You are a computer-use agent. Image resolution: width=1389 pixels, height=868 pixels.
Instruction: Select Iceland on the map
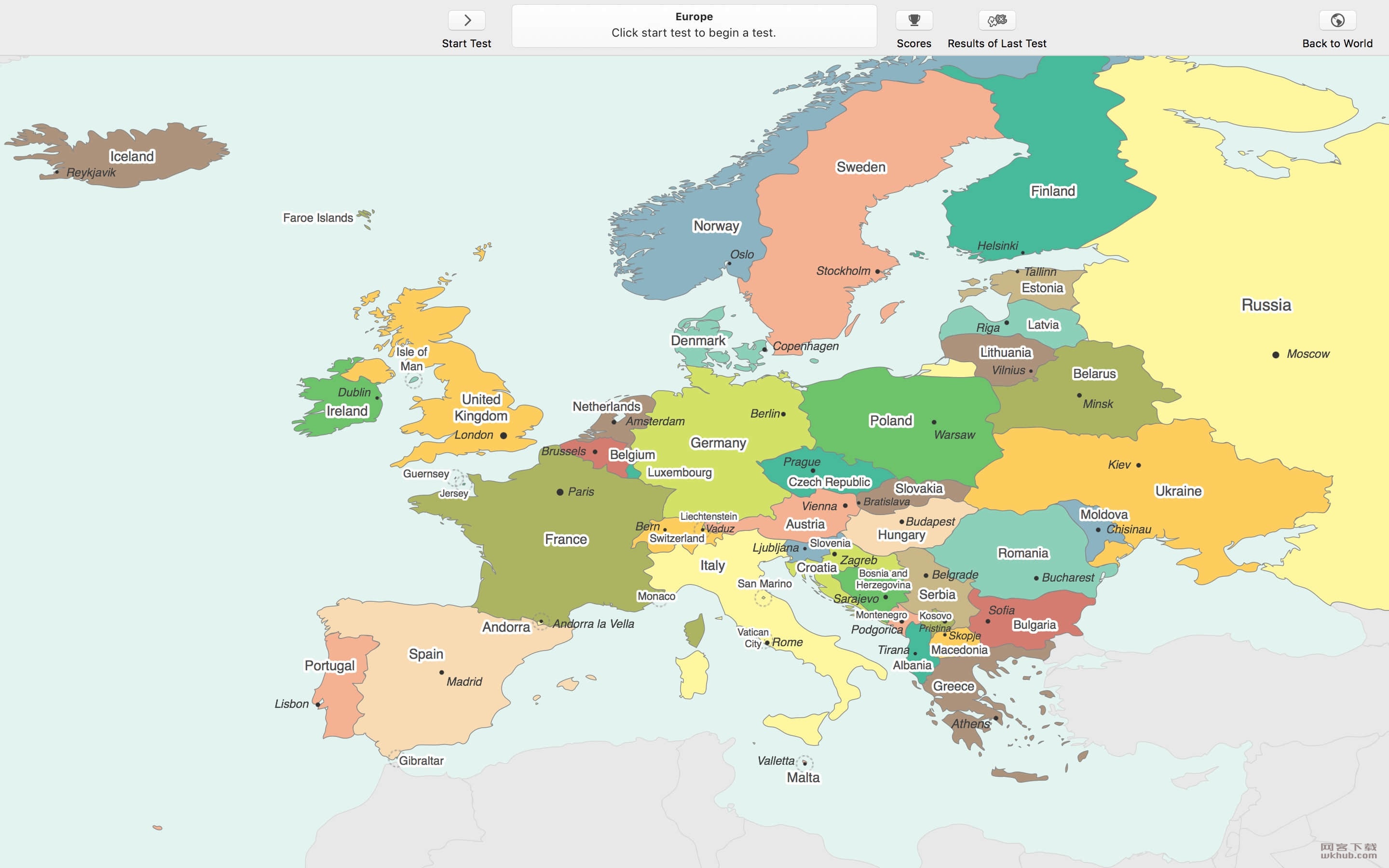pyautogui.click(x=132, y=156)
